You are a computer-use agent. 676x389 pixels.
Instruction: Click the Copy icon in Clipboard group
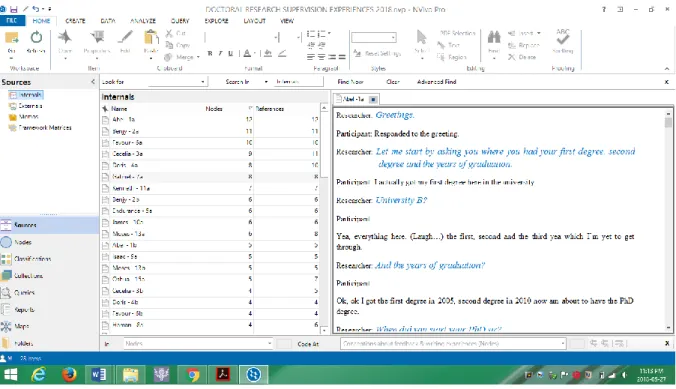click(x=169, y=45)
